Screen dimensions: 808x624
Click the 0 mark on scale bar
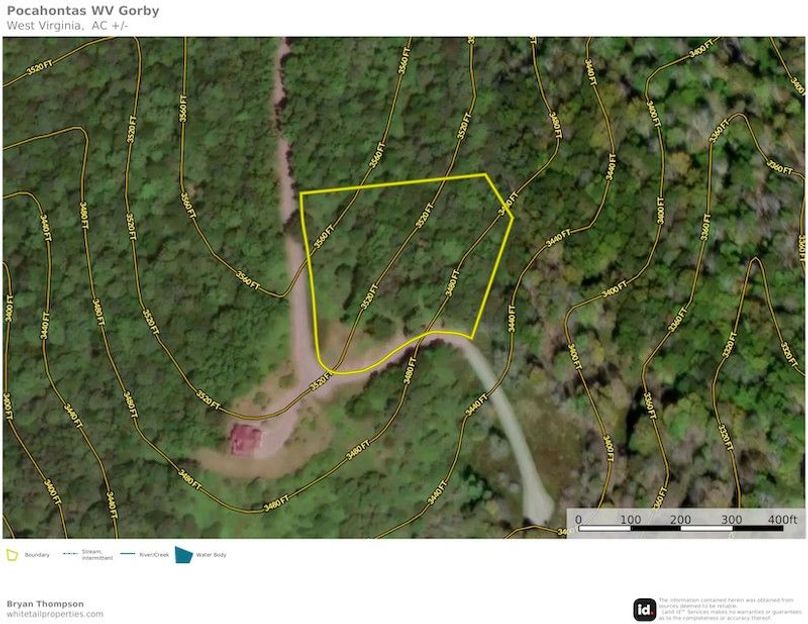pyautogui.click(x=581, y=519)
